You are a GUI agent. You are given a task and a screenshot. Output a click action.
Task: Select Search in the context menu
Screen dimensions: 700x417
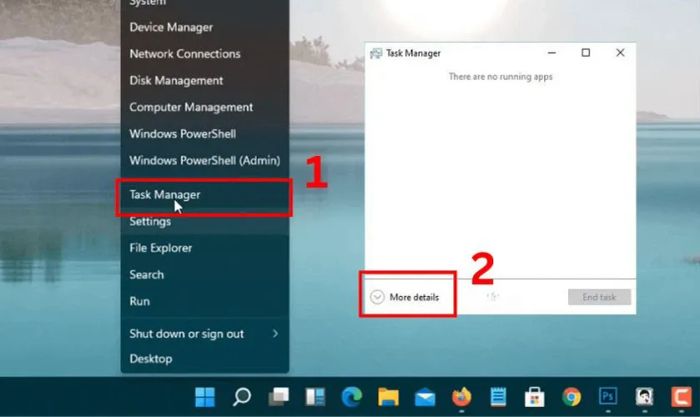204,275
